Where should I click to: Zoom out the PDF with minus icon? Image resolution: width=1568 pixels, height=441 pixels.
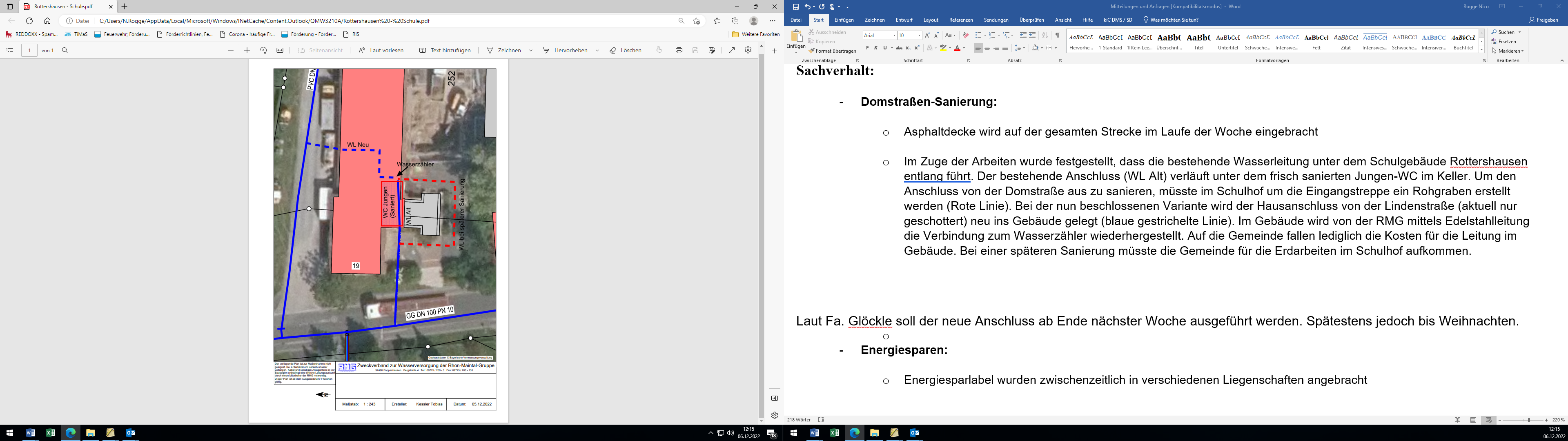[231, 51]
